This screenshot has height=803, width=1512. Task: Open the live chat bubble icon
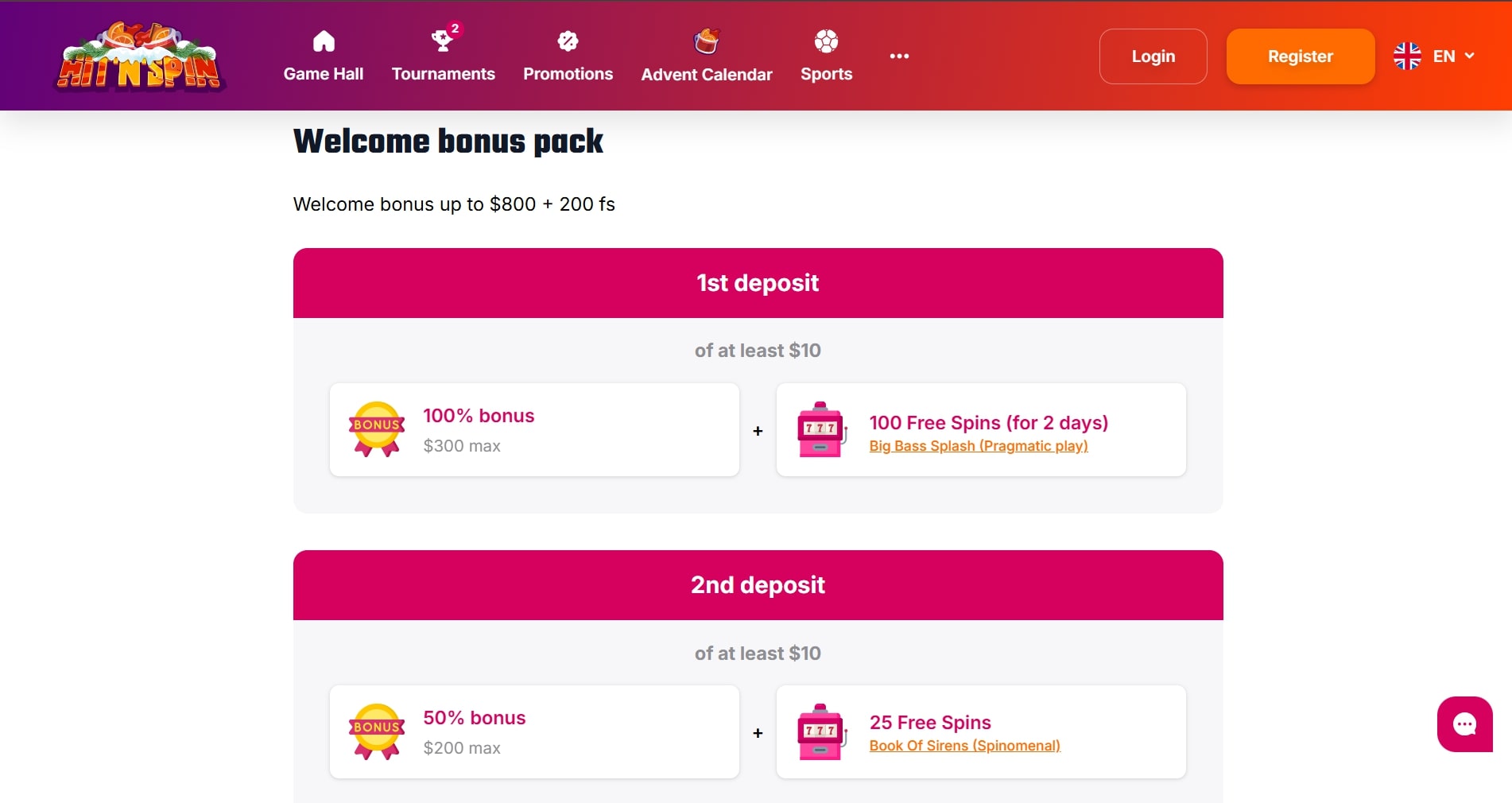tap(1464, 723)
